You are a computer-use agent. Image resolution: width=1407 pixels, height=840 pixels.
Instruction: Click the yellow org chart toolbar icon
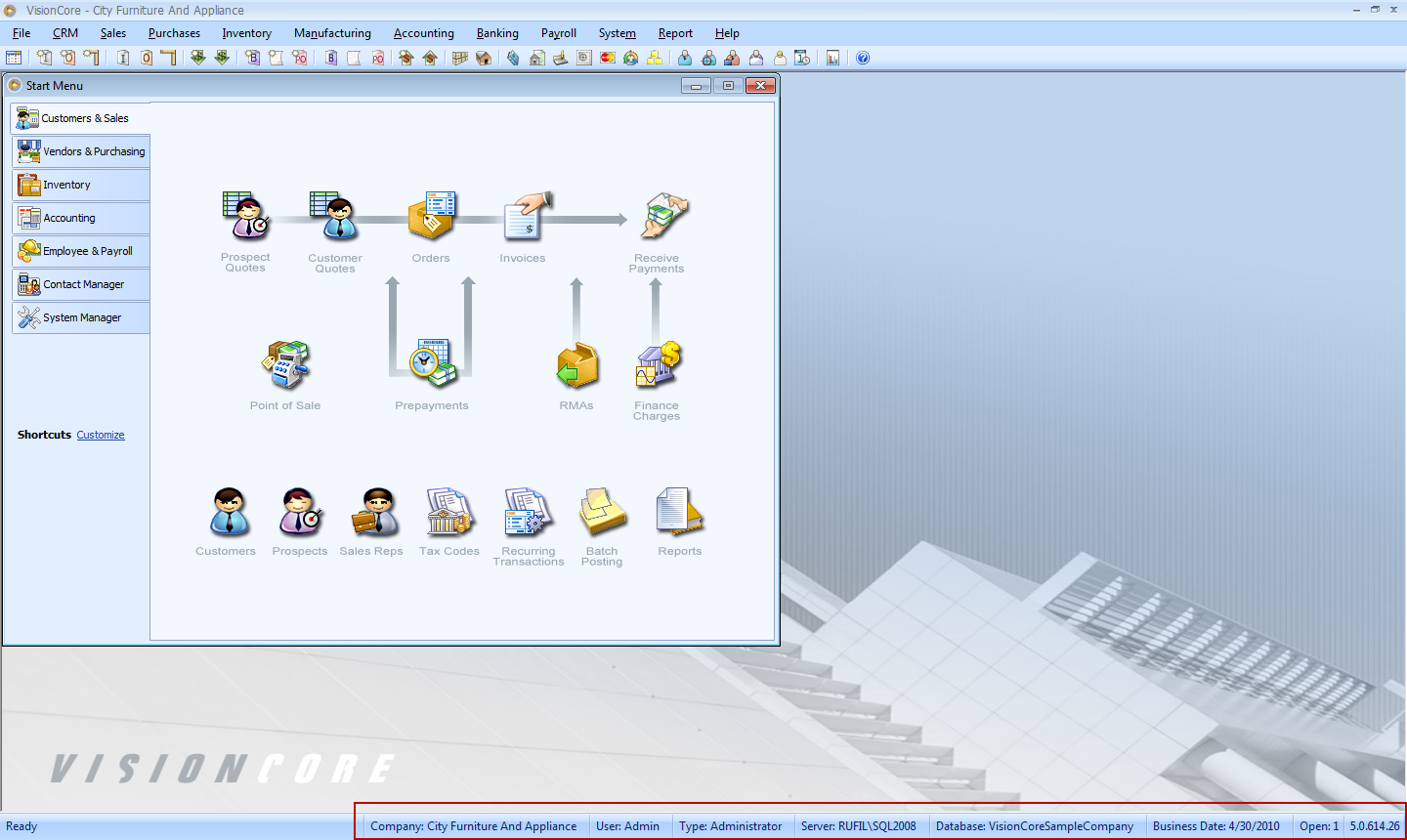[655, 58]
